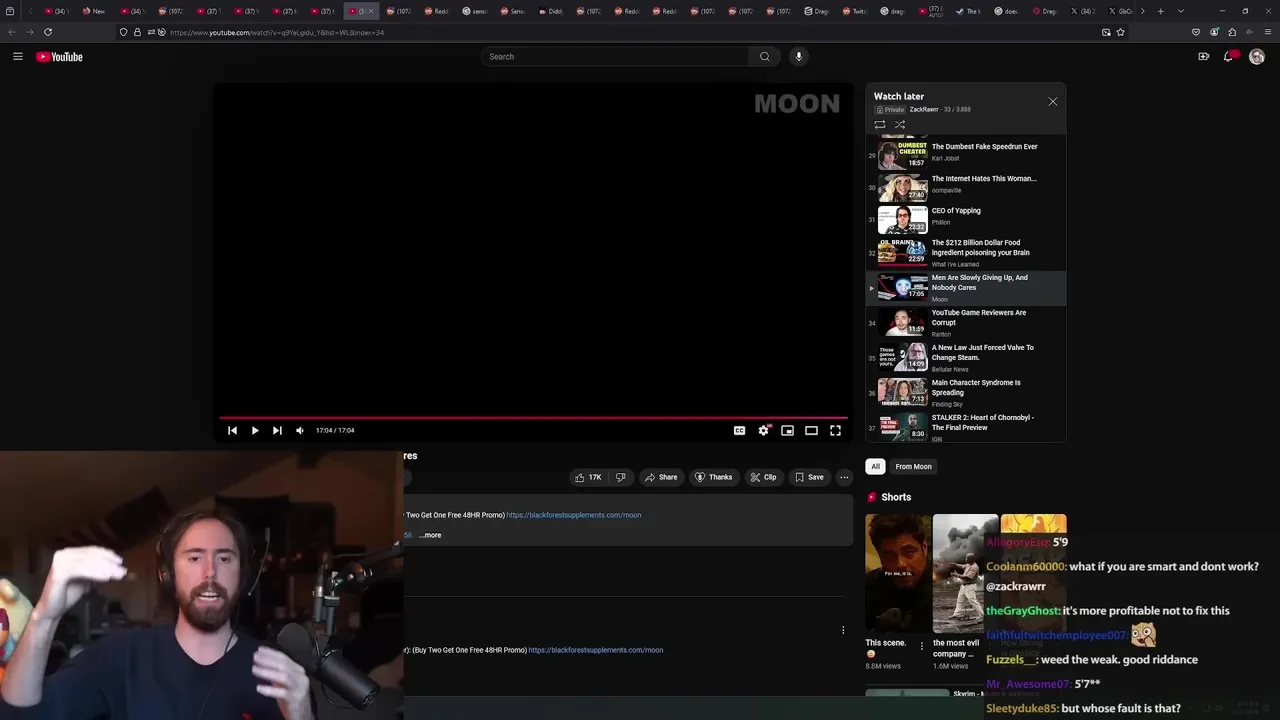This screenshot has height=720, width=1280.
Task: Mute the player volume speaker
Action: coord(300,430)
